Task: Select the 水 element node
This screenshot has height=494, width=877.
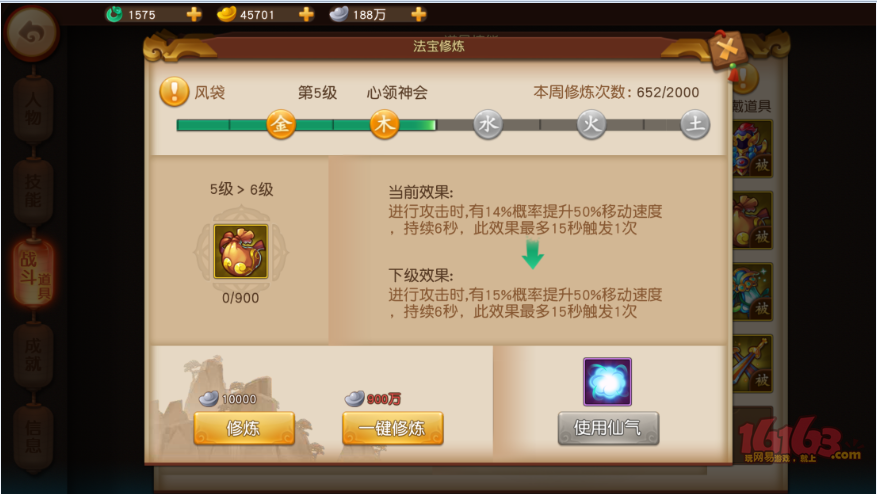Action: [x=488, y=124]
